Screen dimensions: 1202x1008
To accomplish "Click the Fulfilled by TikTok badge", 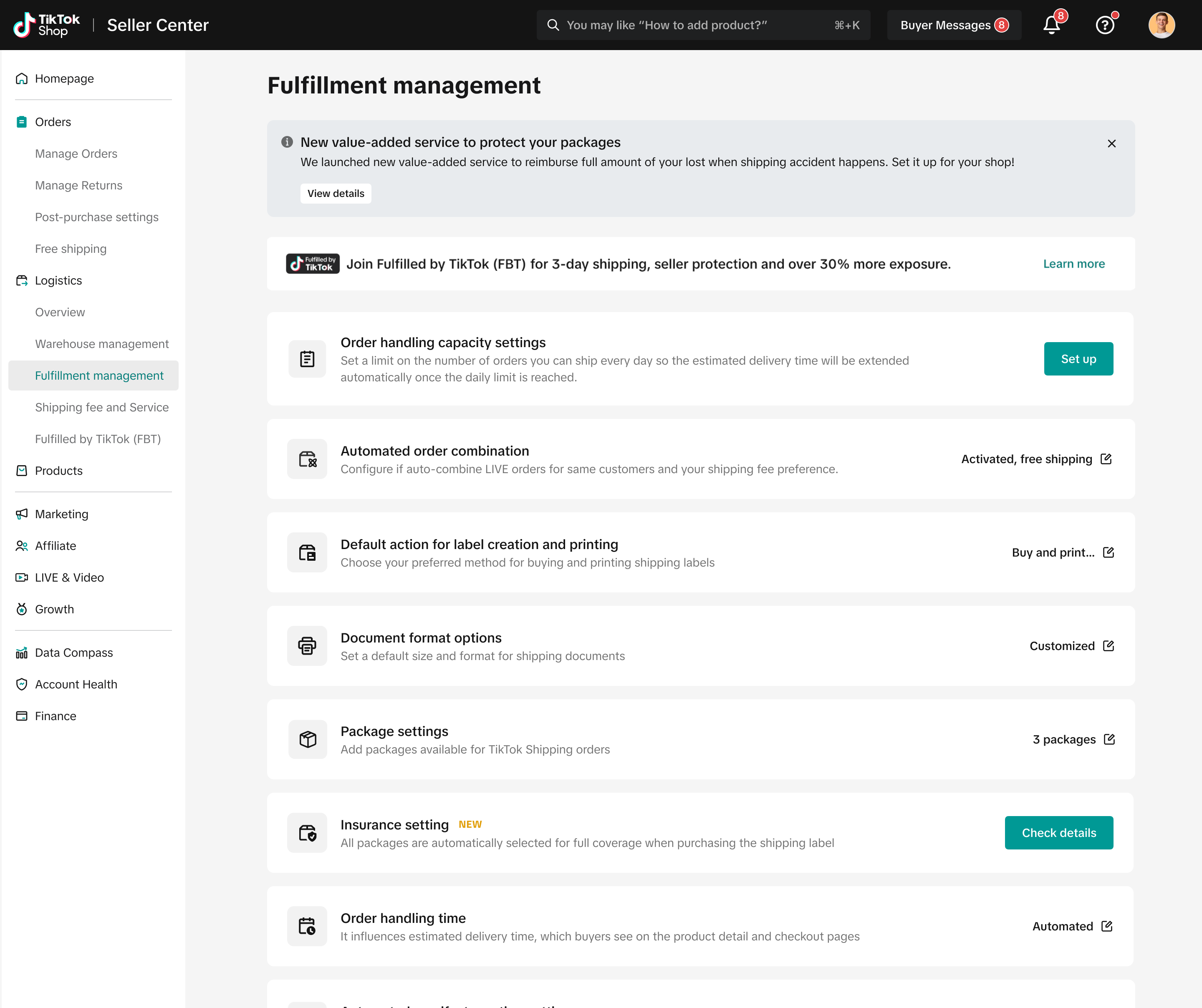I will pos(313,264).
